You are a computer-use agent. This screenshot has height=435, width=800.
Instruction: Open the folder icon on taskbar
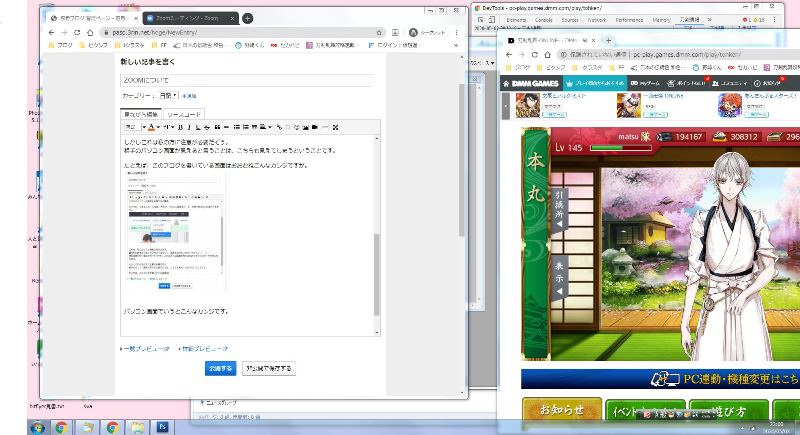(137, 427)
